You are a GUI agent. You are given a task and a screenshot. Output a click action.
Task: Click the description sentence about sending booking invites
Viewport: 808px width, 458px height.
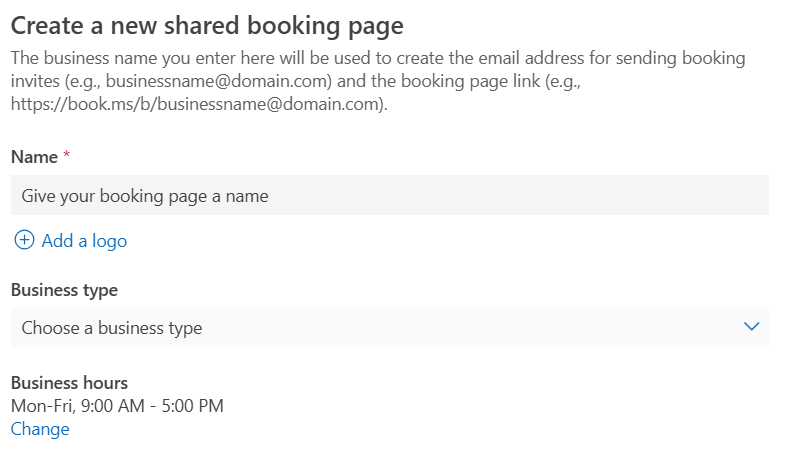click(378, 81)
